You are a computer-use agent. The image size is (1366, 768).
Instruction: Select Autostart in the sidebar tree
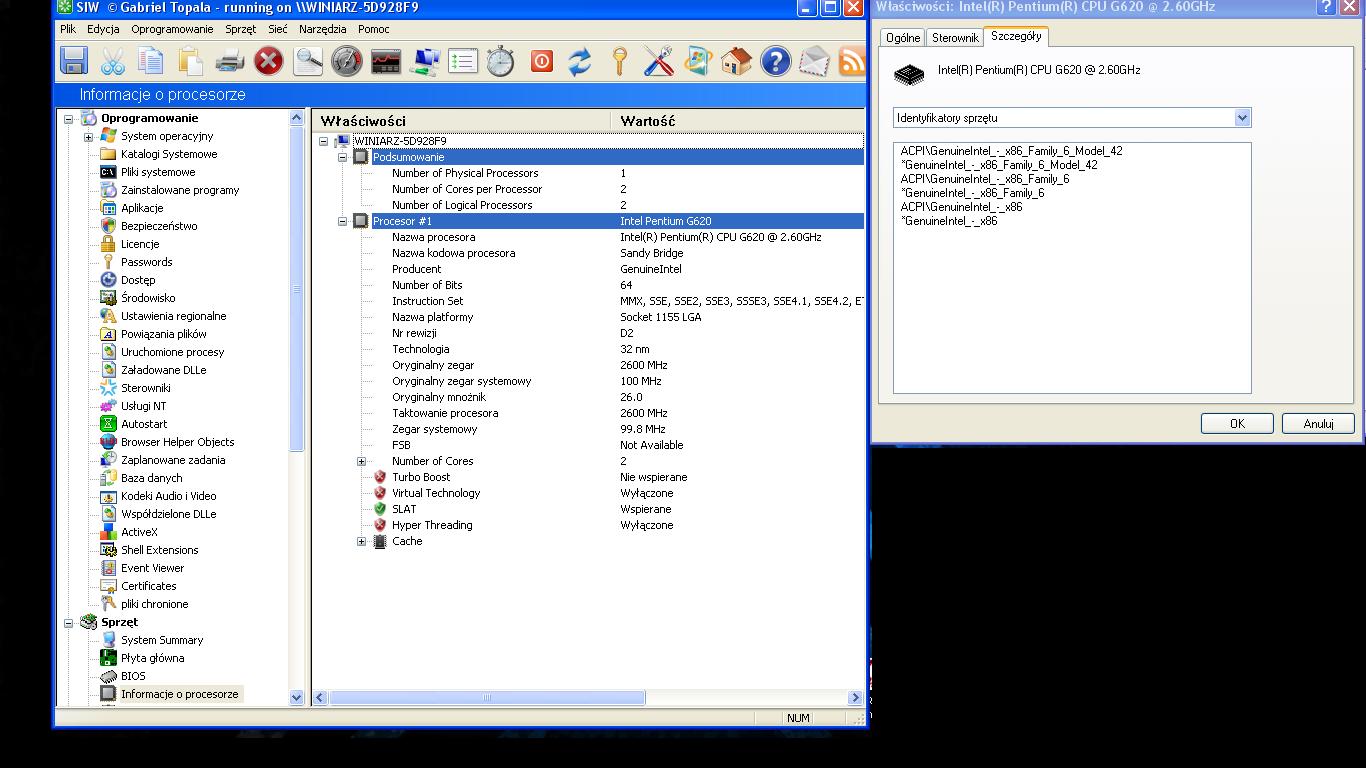(x=144, y=424)
